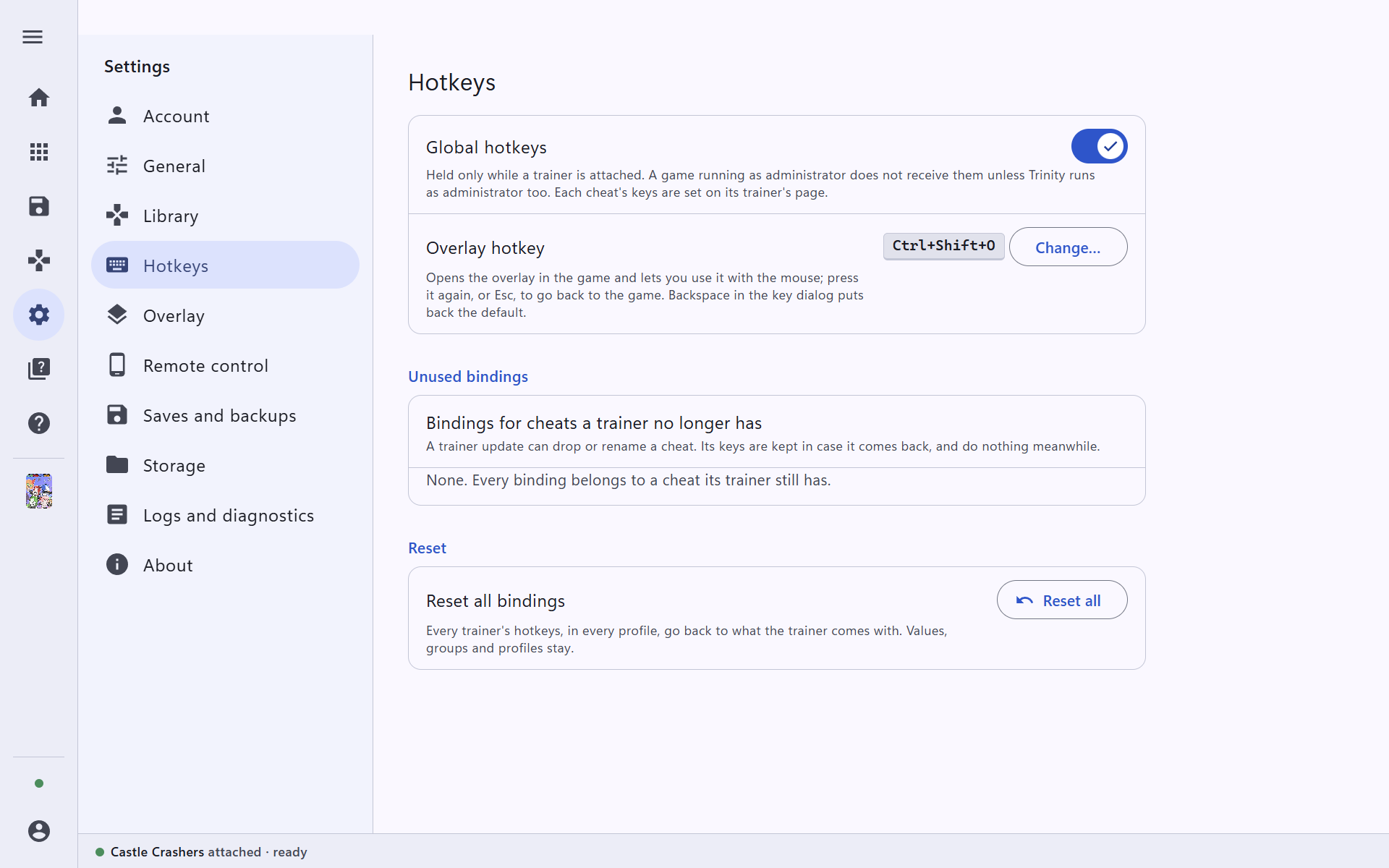Open the About page
The height and width of the screenshot is (868, 1389).
pos(225,565)
